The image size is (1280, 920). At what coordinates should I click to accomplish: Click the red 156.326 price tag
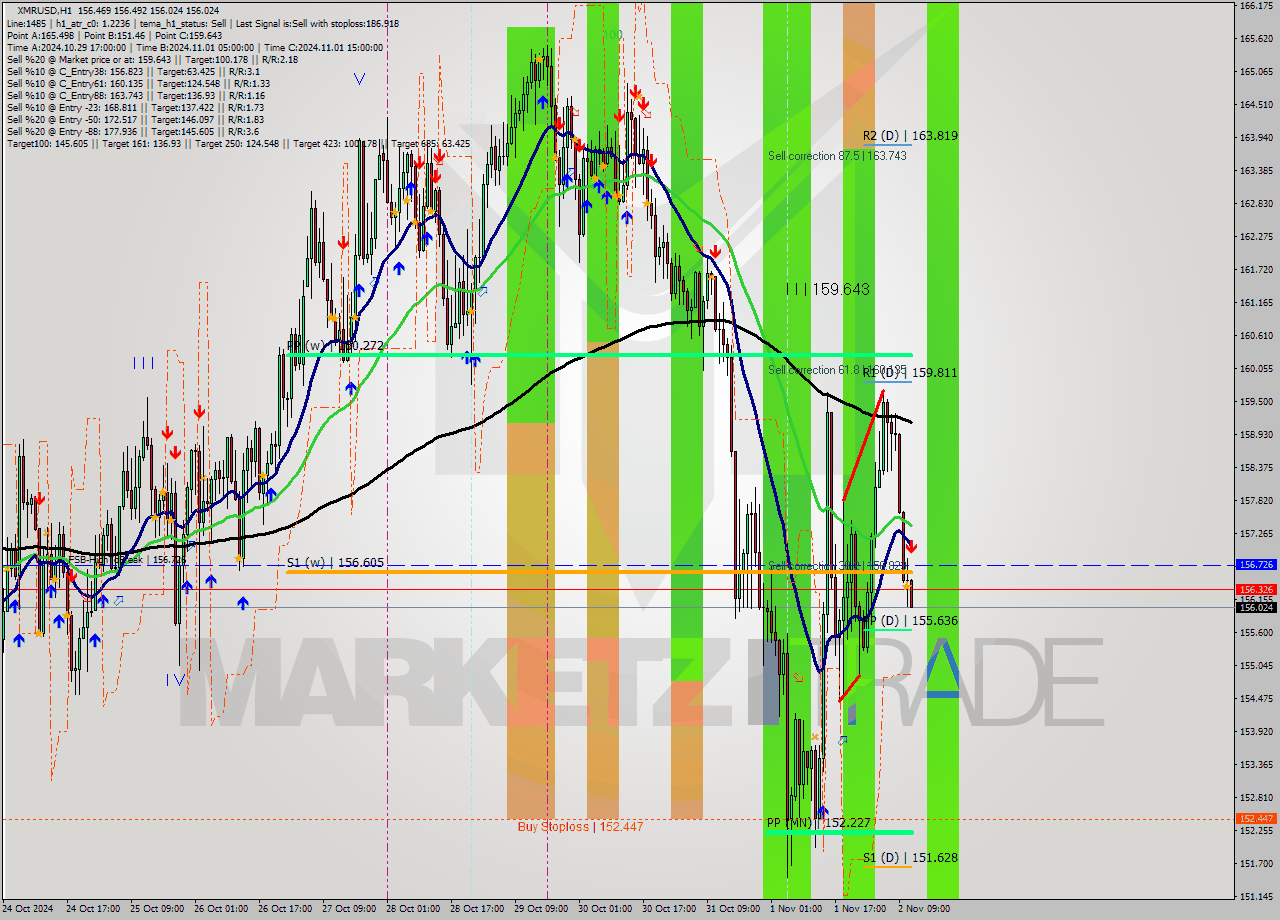point(1256,590)
